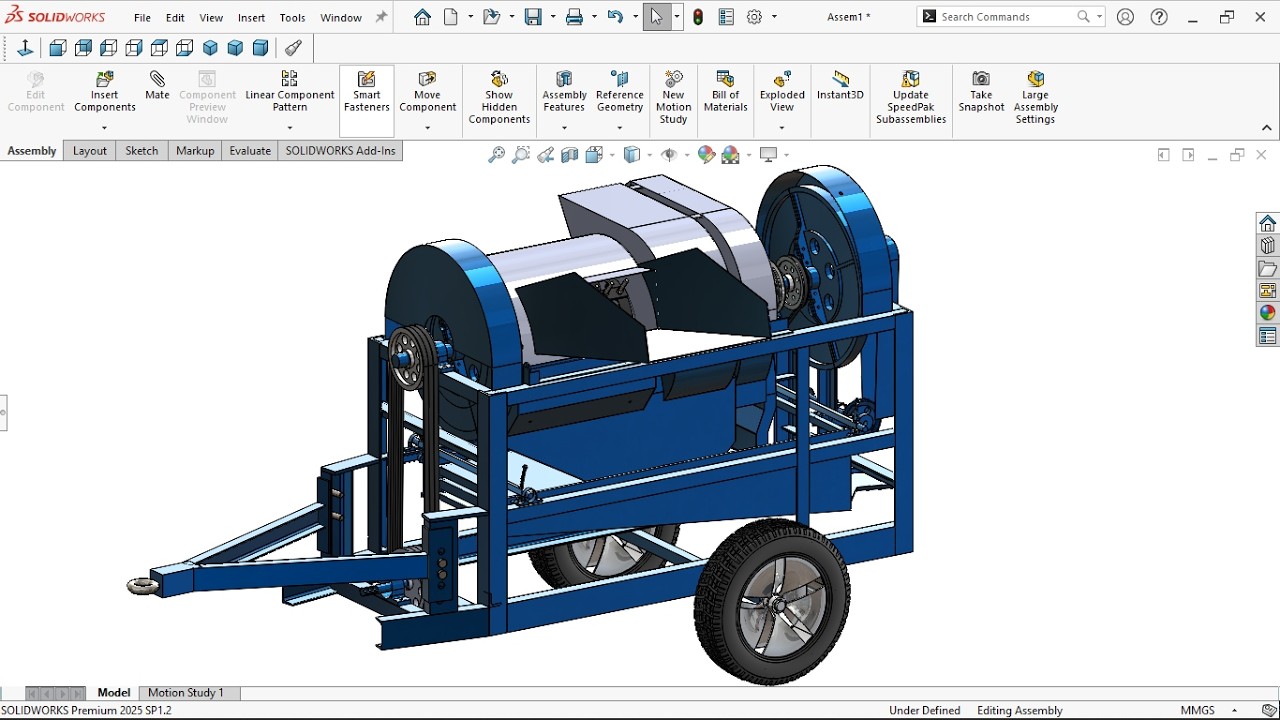The height and width of the screenshot is (720, 1280).
Task: Open Large Assembly Settings
Action: tap(1035, 98)
